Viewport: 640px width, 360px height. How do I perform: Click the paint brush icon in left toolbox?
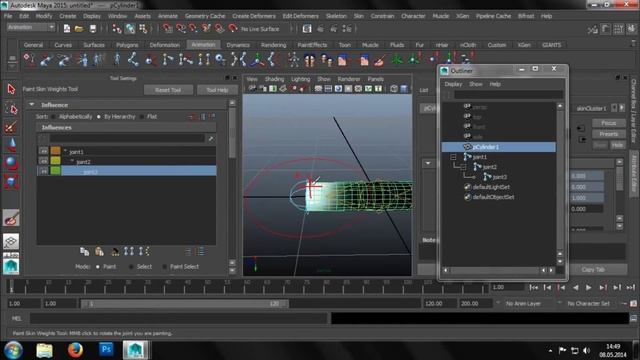pyautogui.click(x=11, y=218)
